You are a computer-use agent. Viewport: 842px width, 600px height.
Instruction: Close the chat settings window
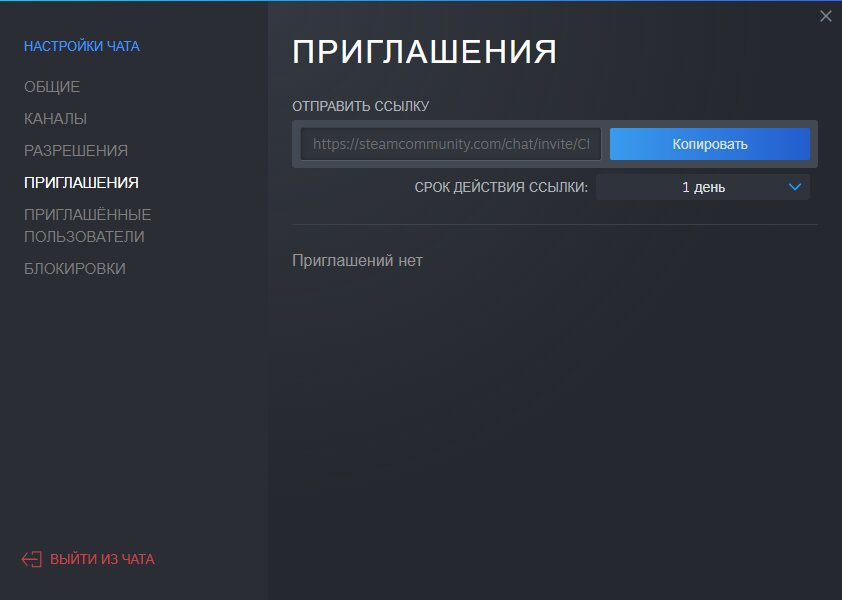(826, 16)
